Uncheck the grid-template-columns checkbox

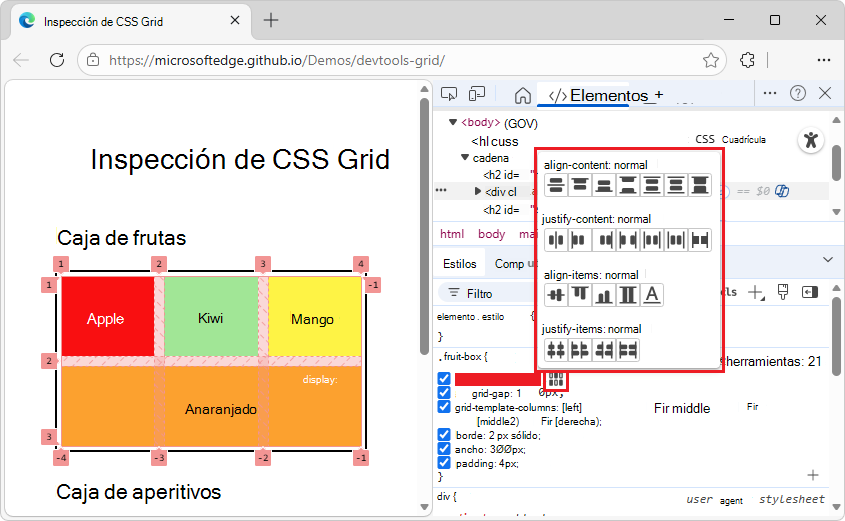point(444,407)
